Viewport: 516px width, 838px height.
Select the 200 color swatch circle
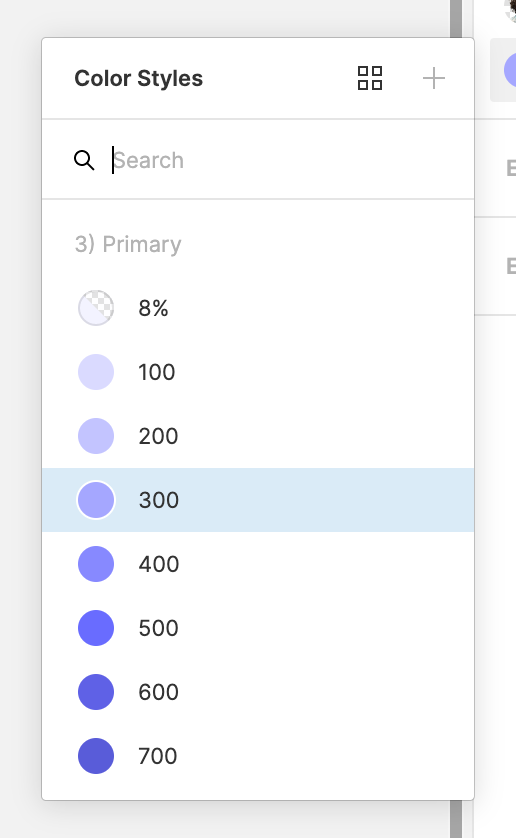point(96,436)
